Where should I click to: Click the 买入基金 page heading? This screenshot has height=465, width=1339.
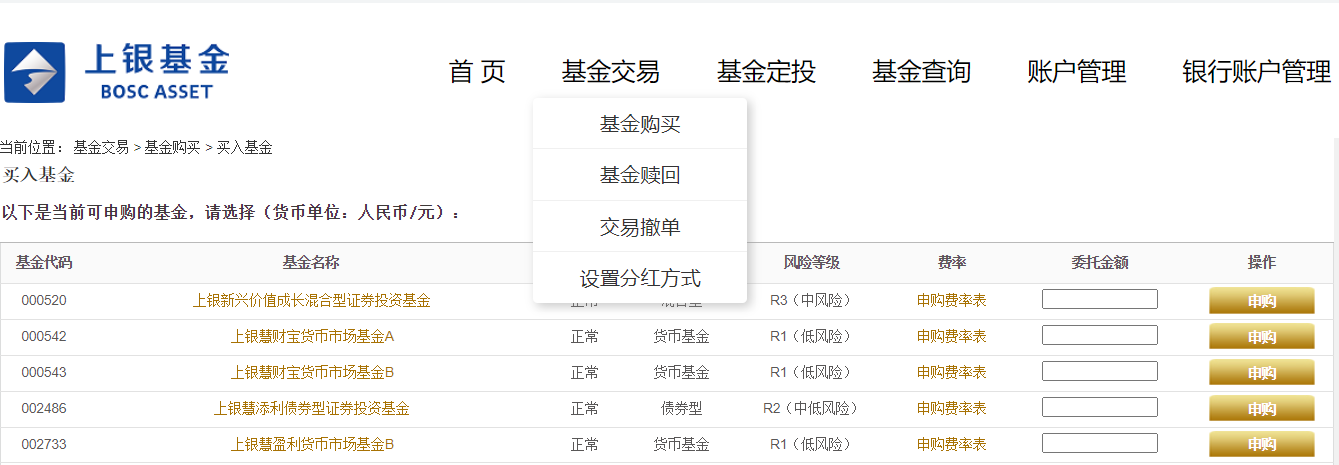tap(39, 175)
